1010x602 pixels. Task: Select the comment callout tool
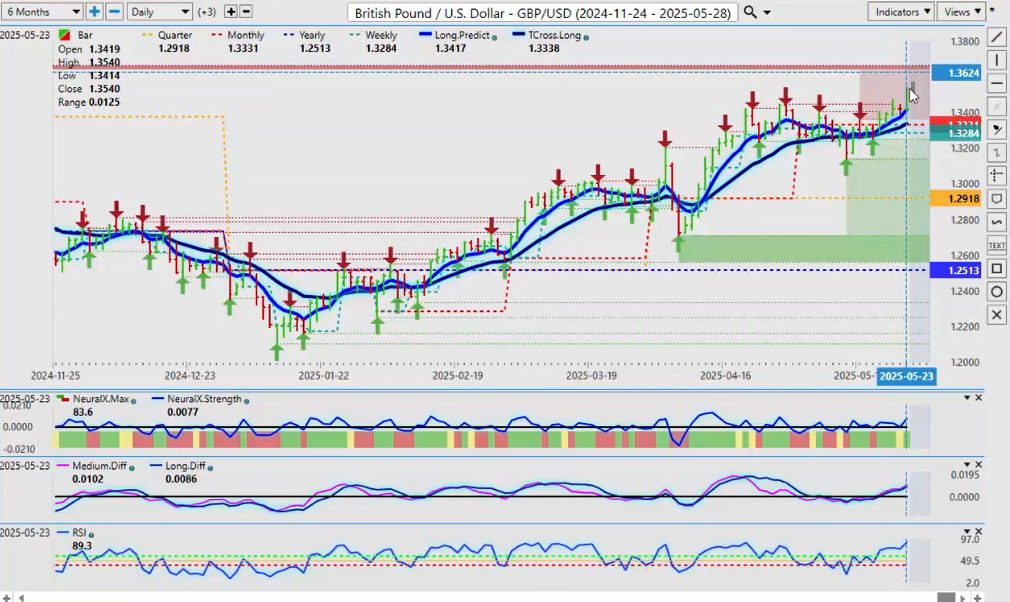tap(996, 199)
